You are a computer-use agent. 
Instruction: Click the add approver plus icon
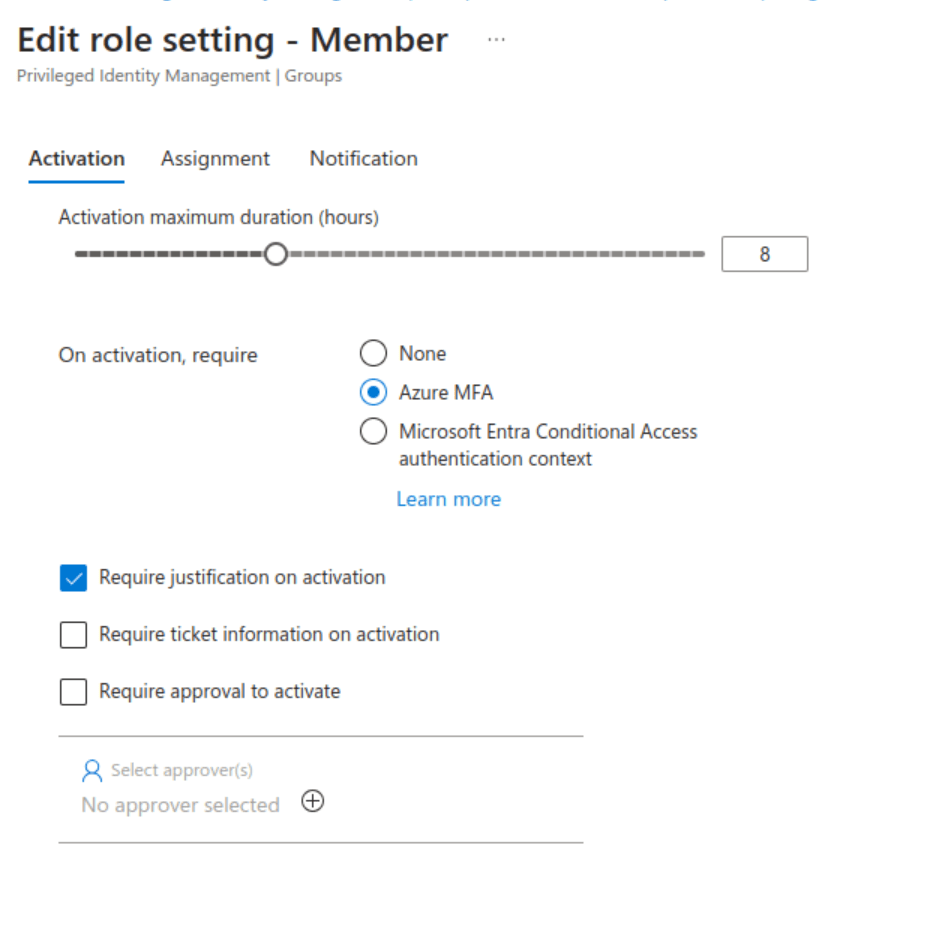(313, 802)
